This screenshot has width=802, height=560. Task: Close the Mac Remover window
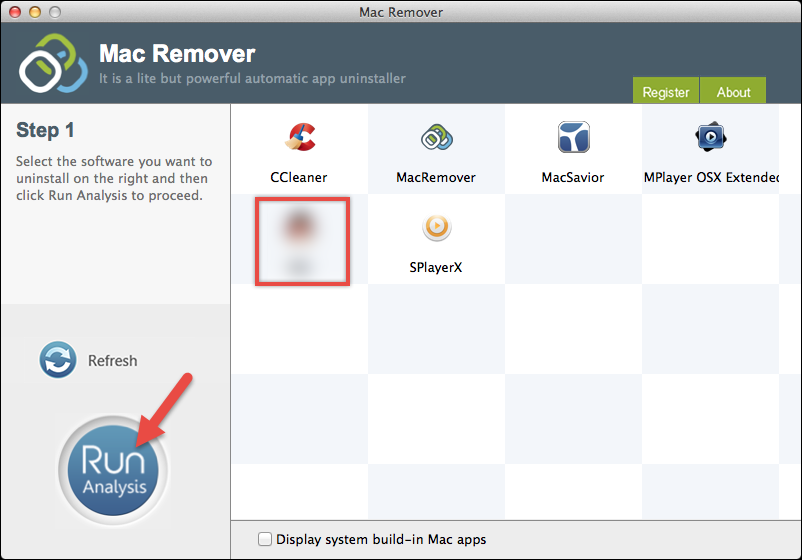15,11
